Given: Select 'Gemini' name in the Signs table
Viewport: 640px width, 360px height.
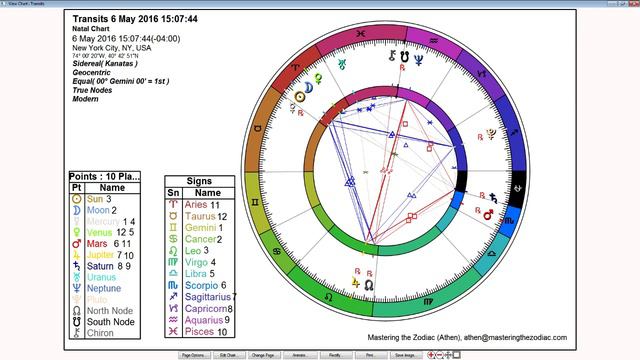Looking at the screenshot, I should pos(200,227).
